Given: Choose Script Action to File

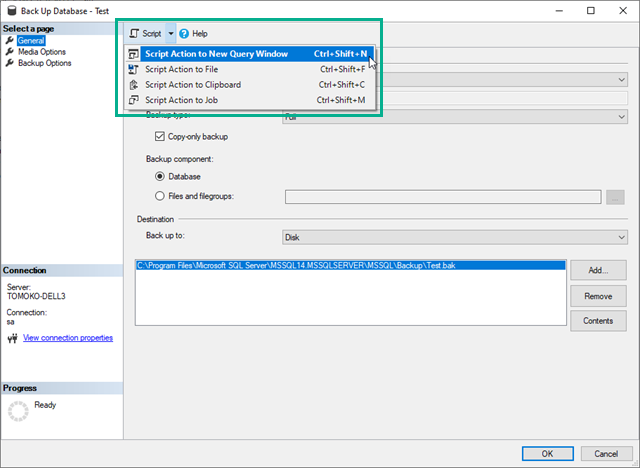Looking at the screenshot, I should pos(249,69).
